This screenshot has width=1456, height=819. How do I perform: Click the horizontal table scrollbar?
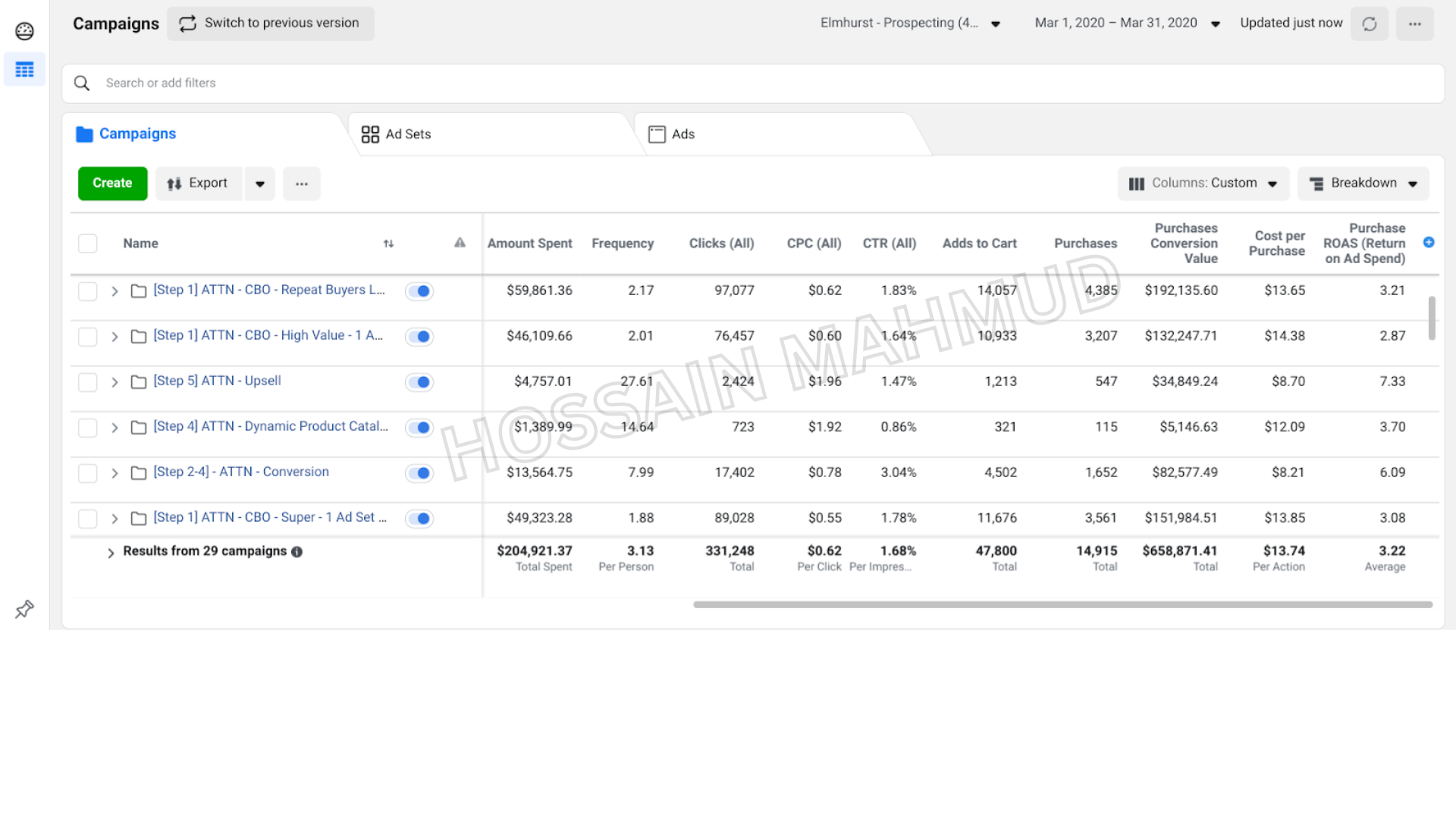click(1062, 604)
